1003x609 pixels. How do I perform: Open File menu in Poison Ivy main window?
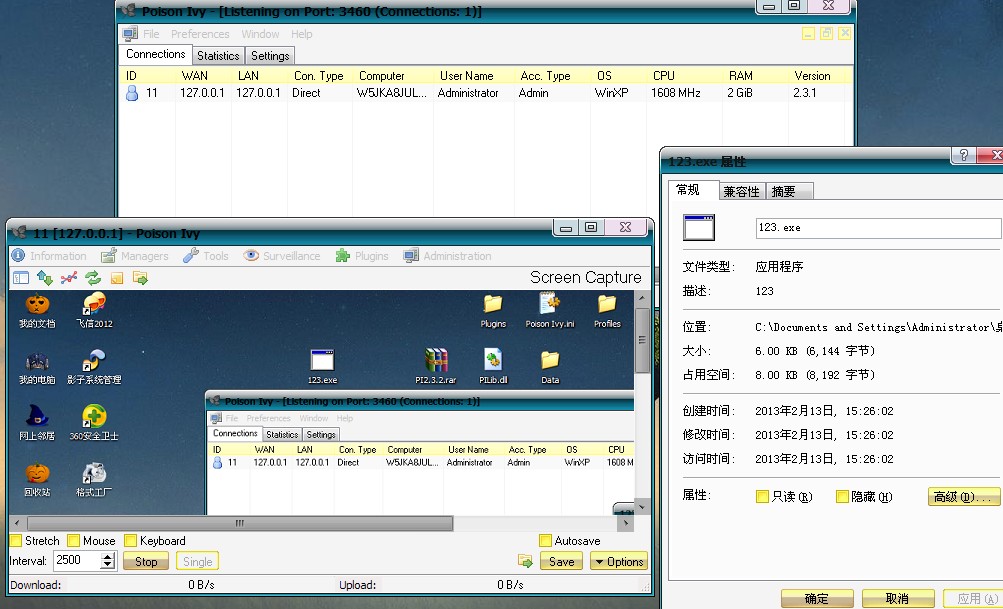151,34
